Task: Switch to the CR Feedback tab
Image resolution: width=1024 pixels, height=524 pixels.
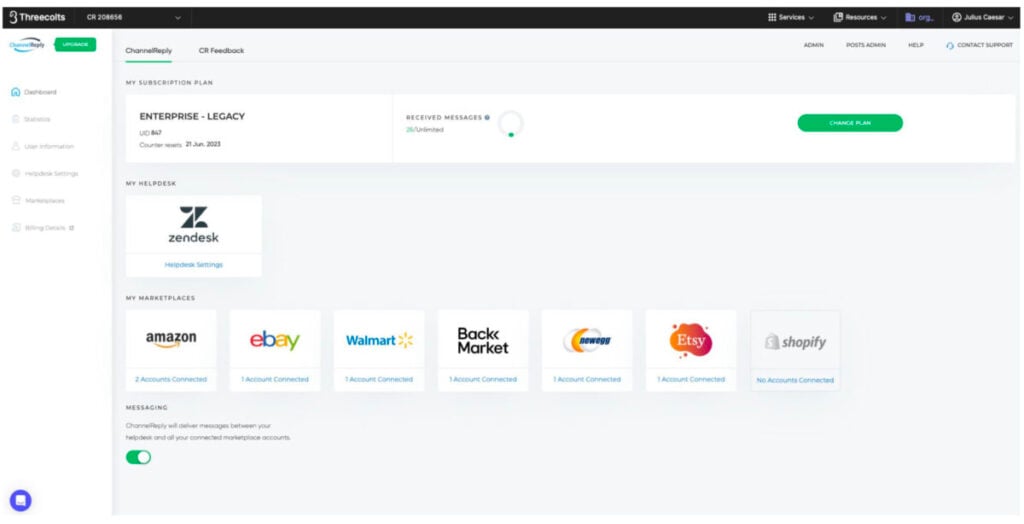Action: pos(221,50)
